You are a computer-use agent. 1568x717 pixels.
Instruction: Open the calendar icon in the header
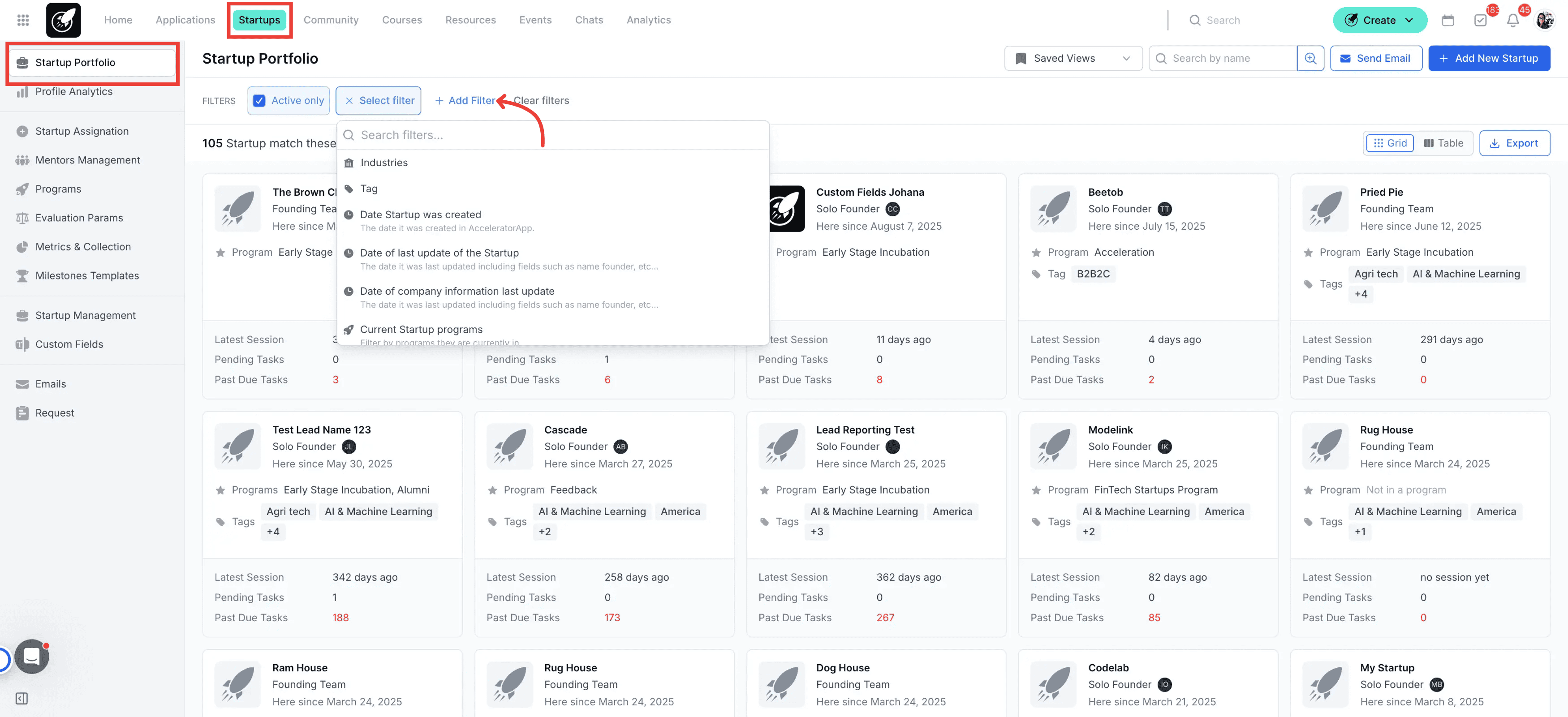tap(1447, 20)
